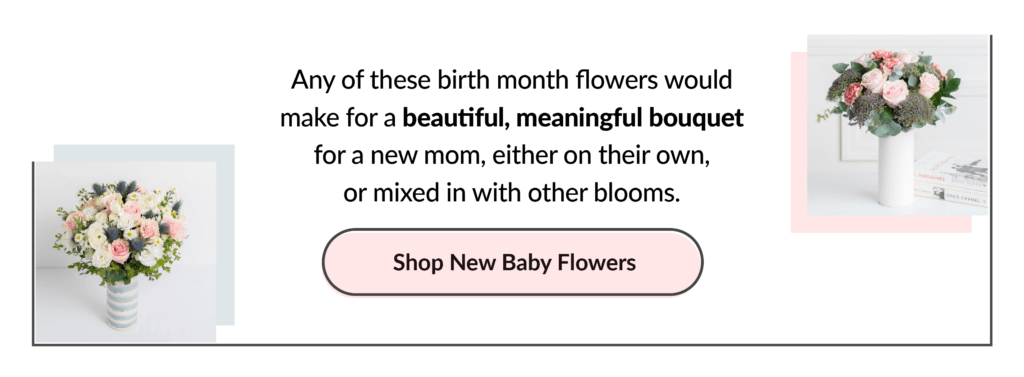Select the tall white vase in the right photo
This screenshot has width=1024, height=377.
pyautogui.click(x=895, y=168)
